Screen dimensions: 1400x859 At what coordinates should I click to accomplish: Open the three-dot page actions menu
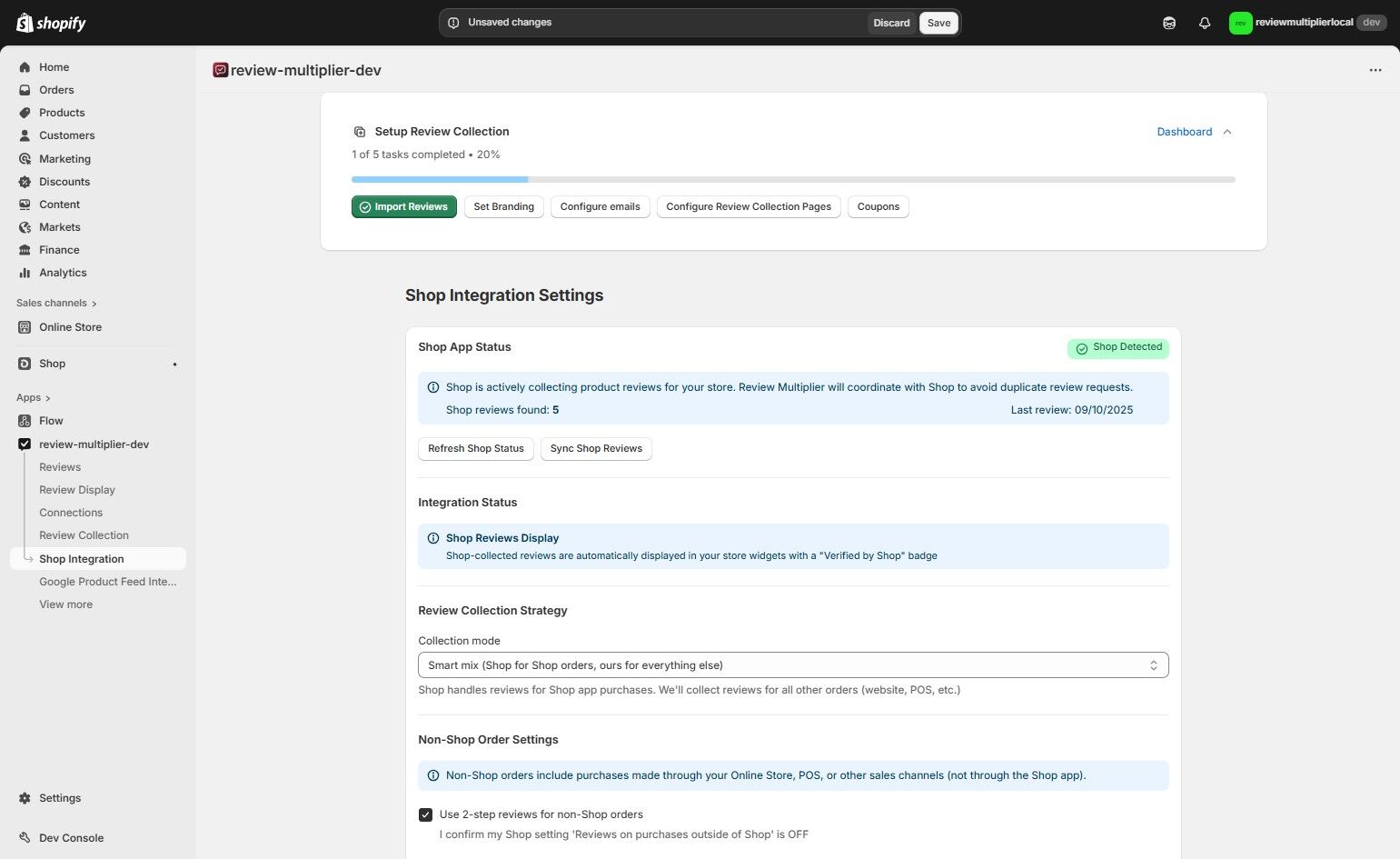coord(1375,70)
